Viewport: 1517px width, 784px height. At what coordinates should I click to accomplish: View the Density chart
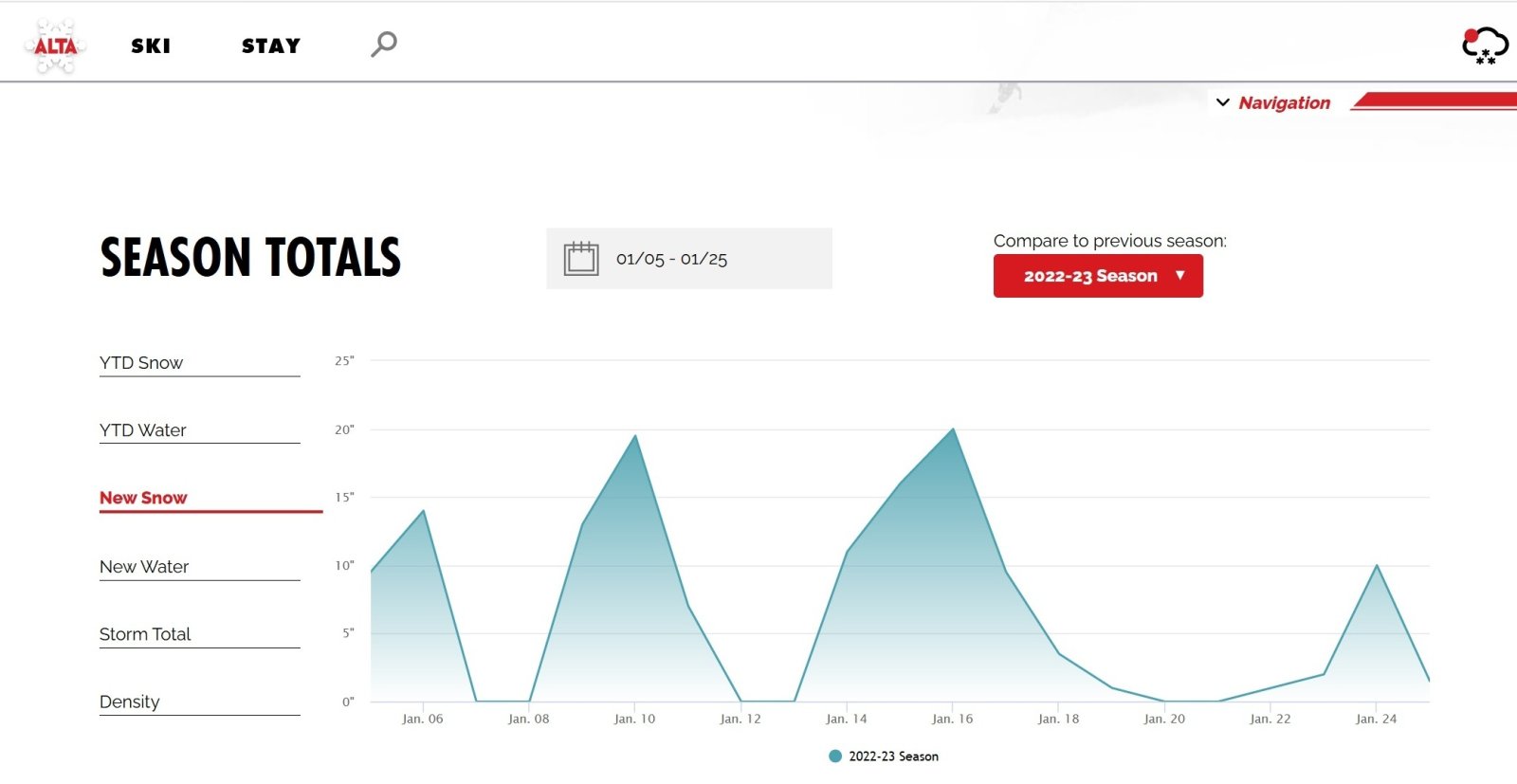point(130,702)
